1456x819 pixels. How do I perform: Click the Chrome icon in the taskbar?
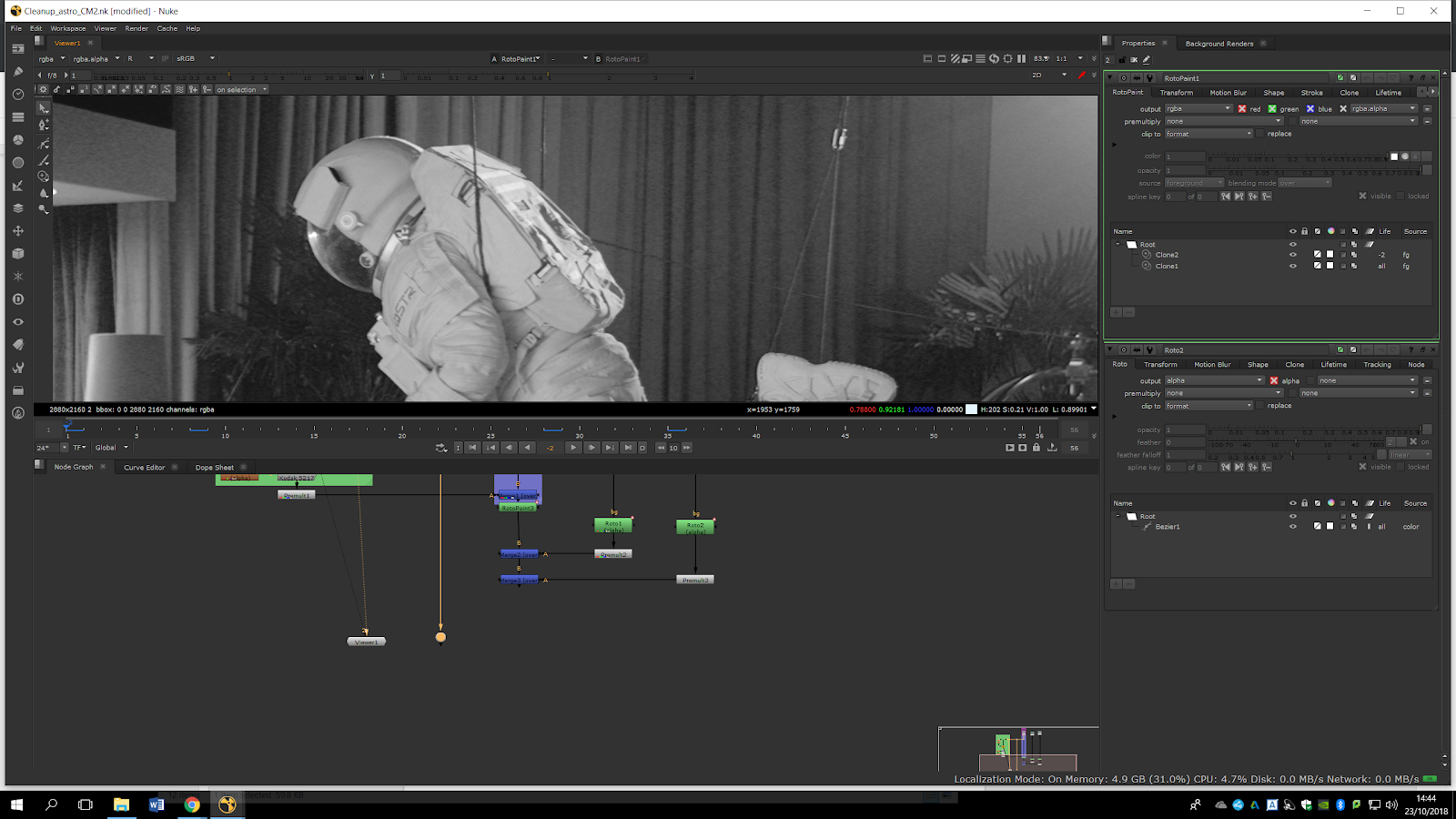pos(192,804)
